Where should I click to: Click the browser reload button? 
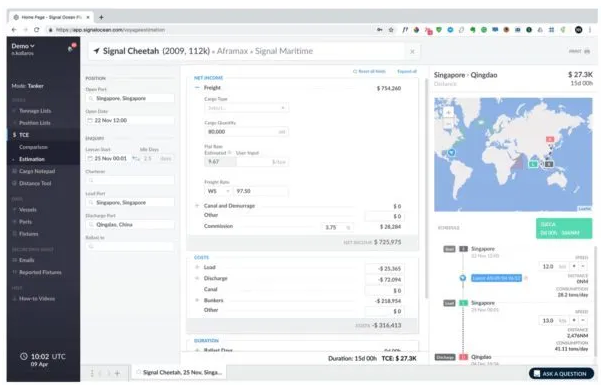36,30
